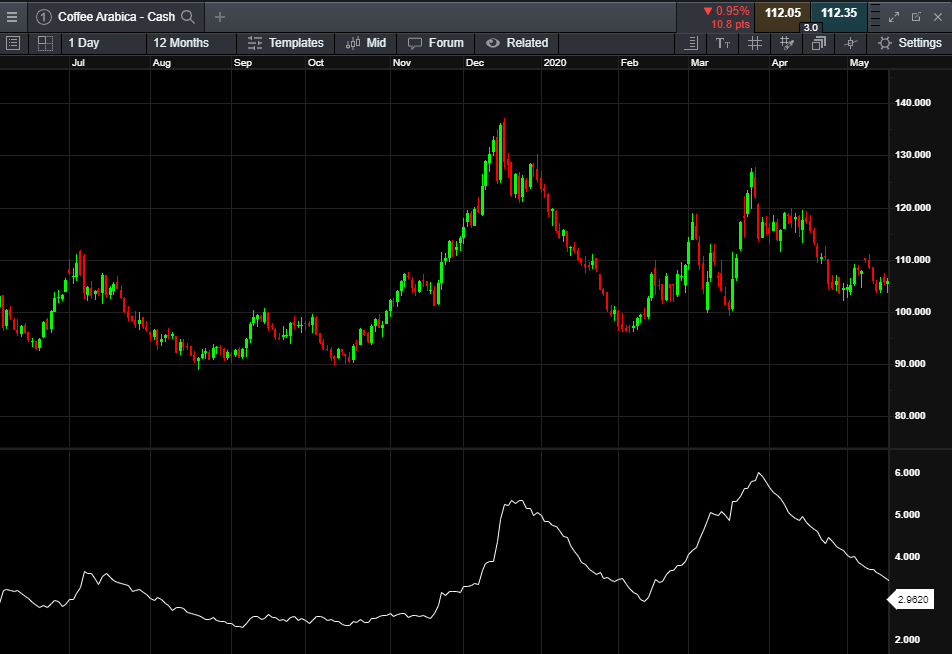Open the Mid price type selector
Screen dimensions: 952x654
point(366,43)
